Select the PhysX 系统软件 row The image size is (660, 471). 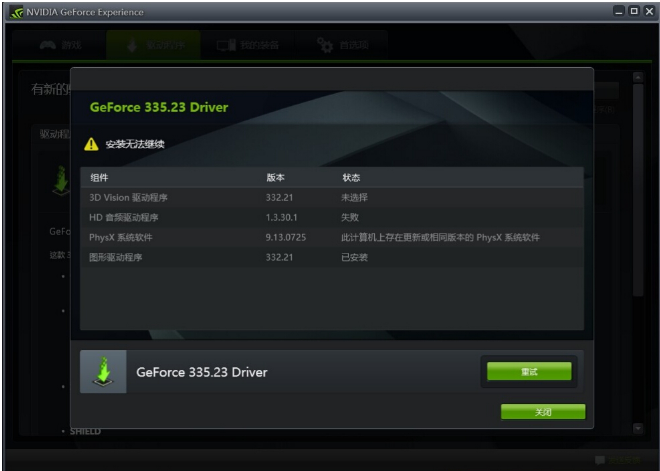click(x=331, y=237)
